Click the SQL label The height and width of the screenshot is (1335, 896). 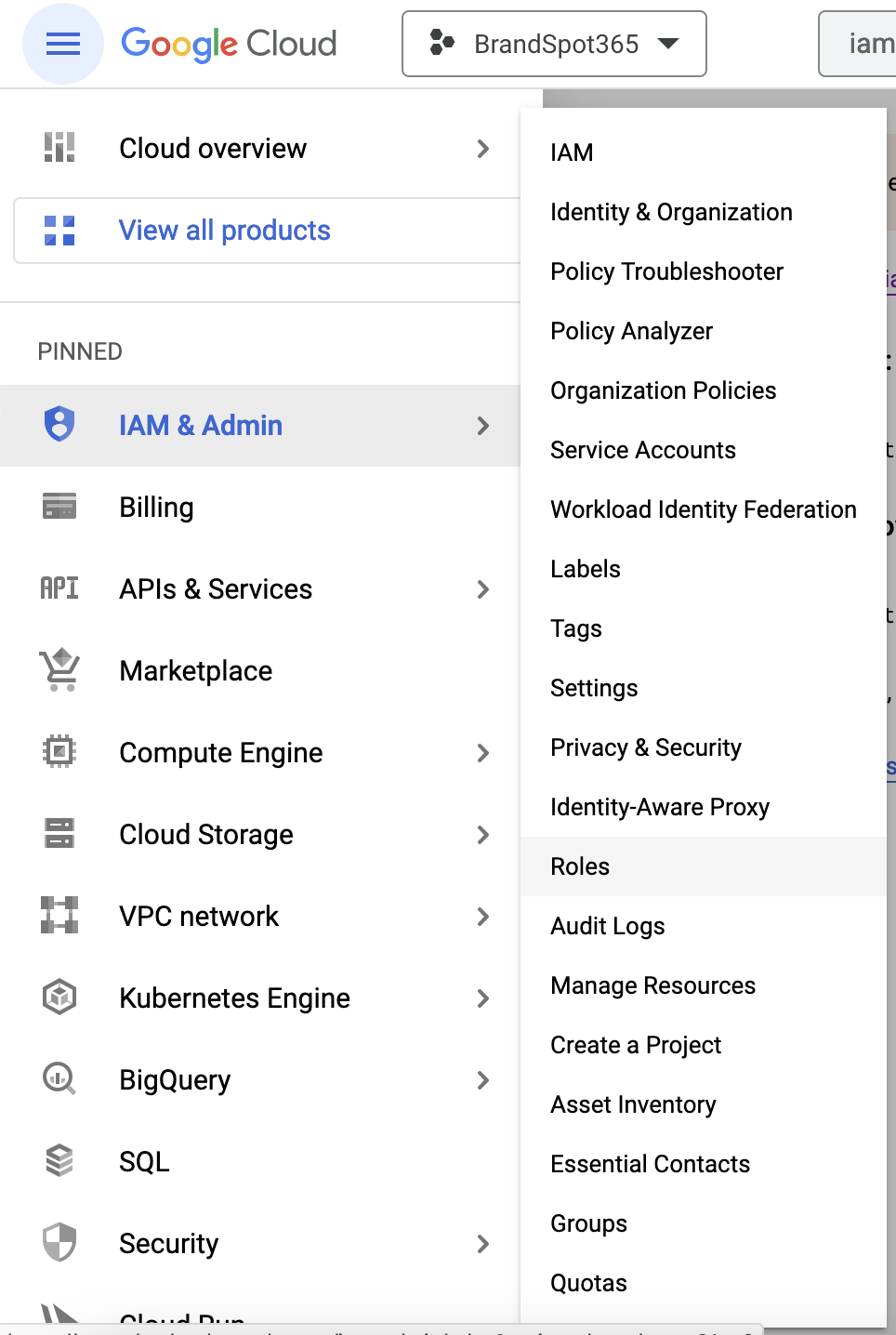click(x=144, y=1162)
